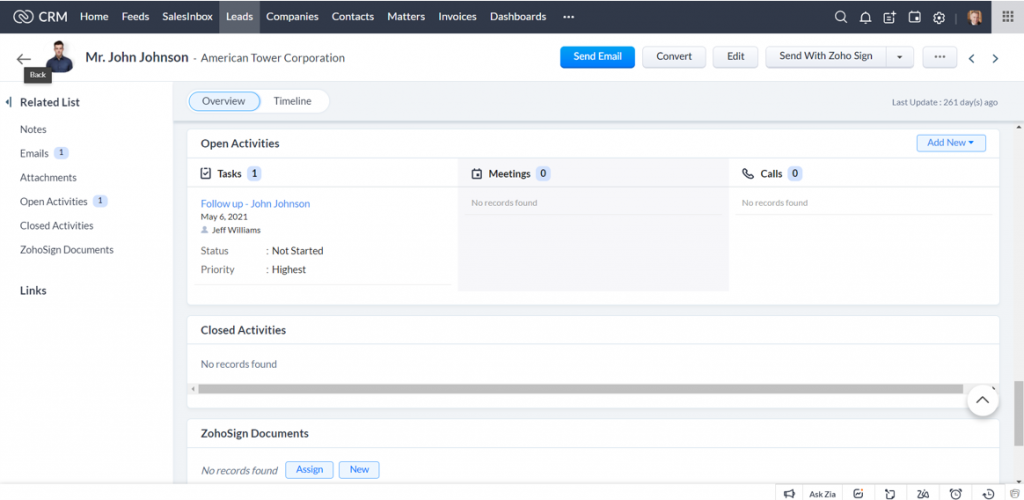
Task: Click the quick create plus icon
Action: [x=889, y=18]
